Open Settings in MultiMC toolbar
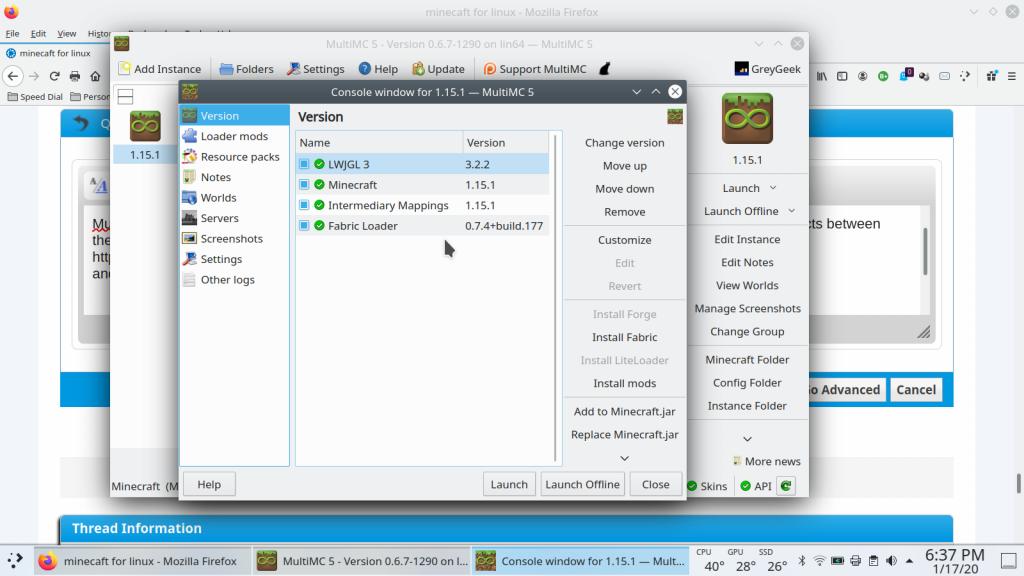 pos(315,69)
